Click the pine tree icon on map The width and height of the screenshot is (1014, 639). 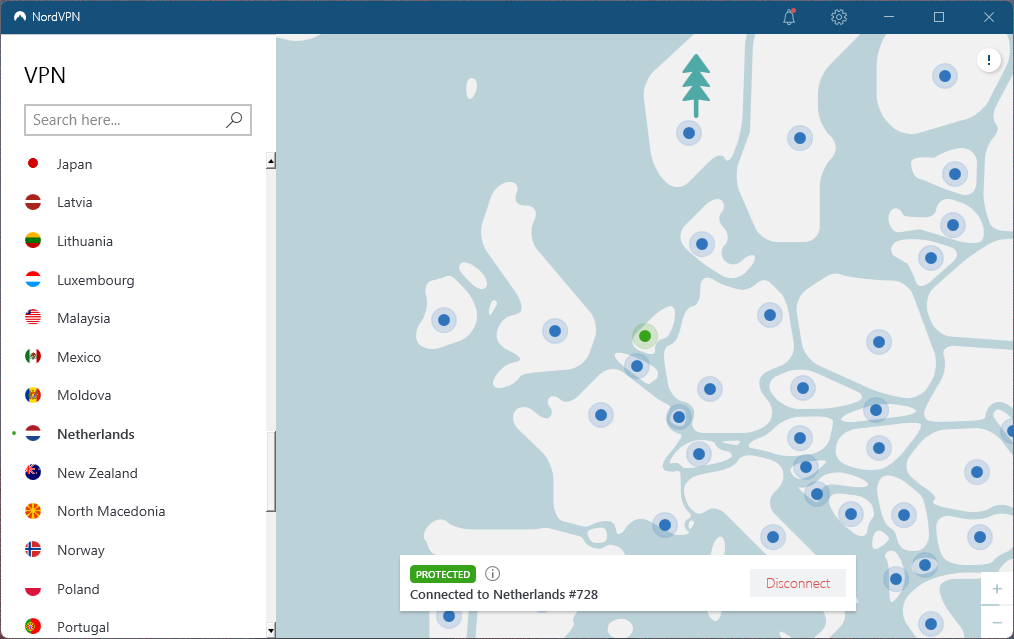pos(696,85)
